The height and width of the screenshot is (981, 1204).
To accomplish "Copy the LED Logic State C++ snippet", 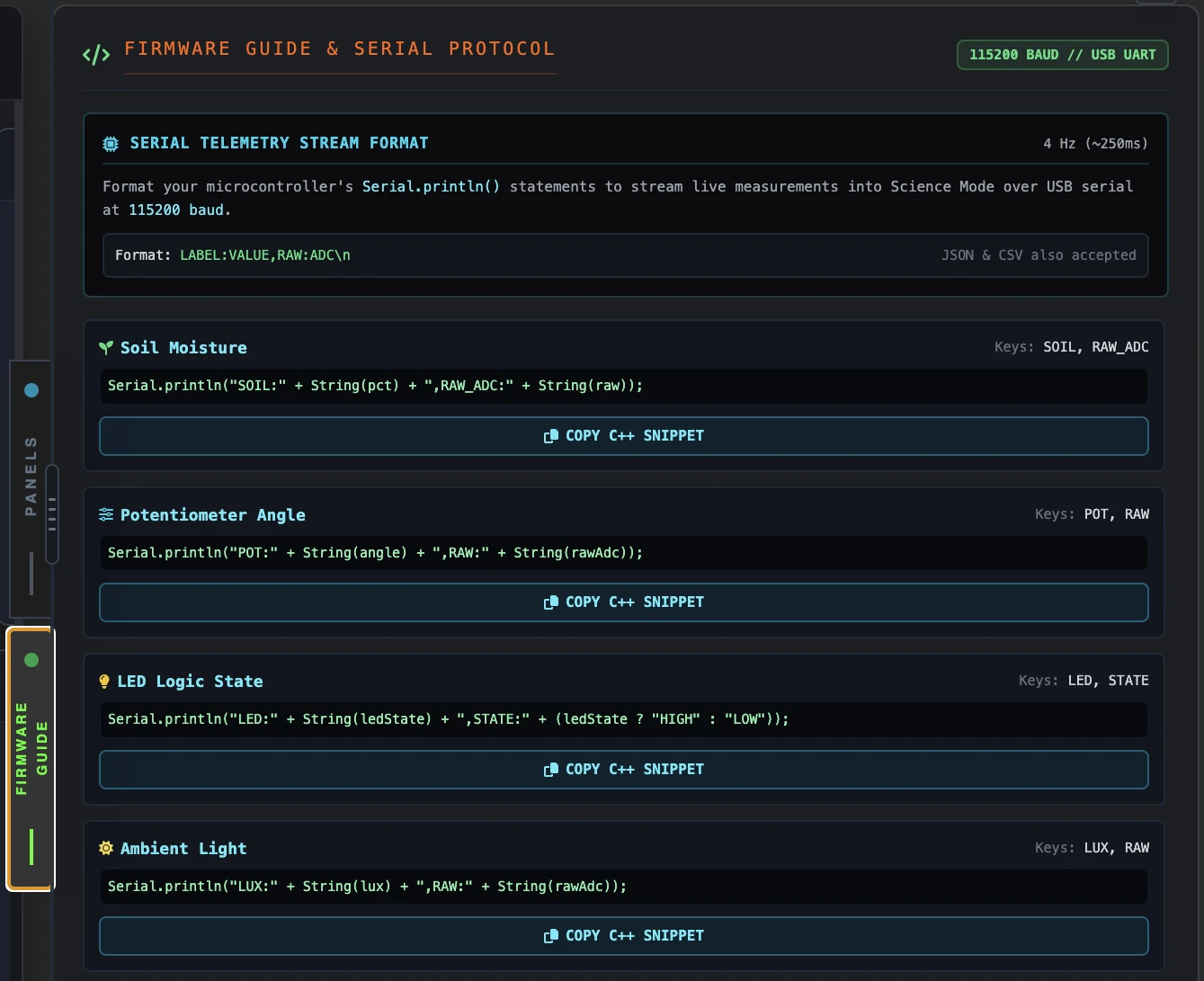I will coord(624,770).
